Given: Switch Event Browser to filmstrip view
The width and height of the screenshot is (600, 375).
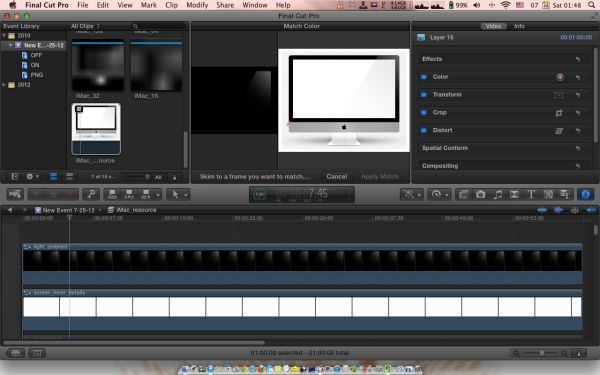Looking at the screenshot, I should [x=54, y=176].
